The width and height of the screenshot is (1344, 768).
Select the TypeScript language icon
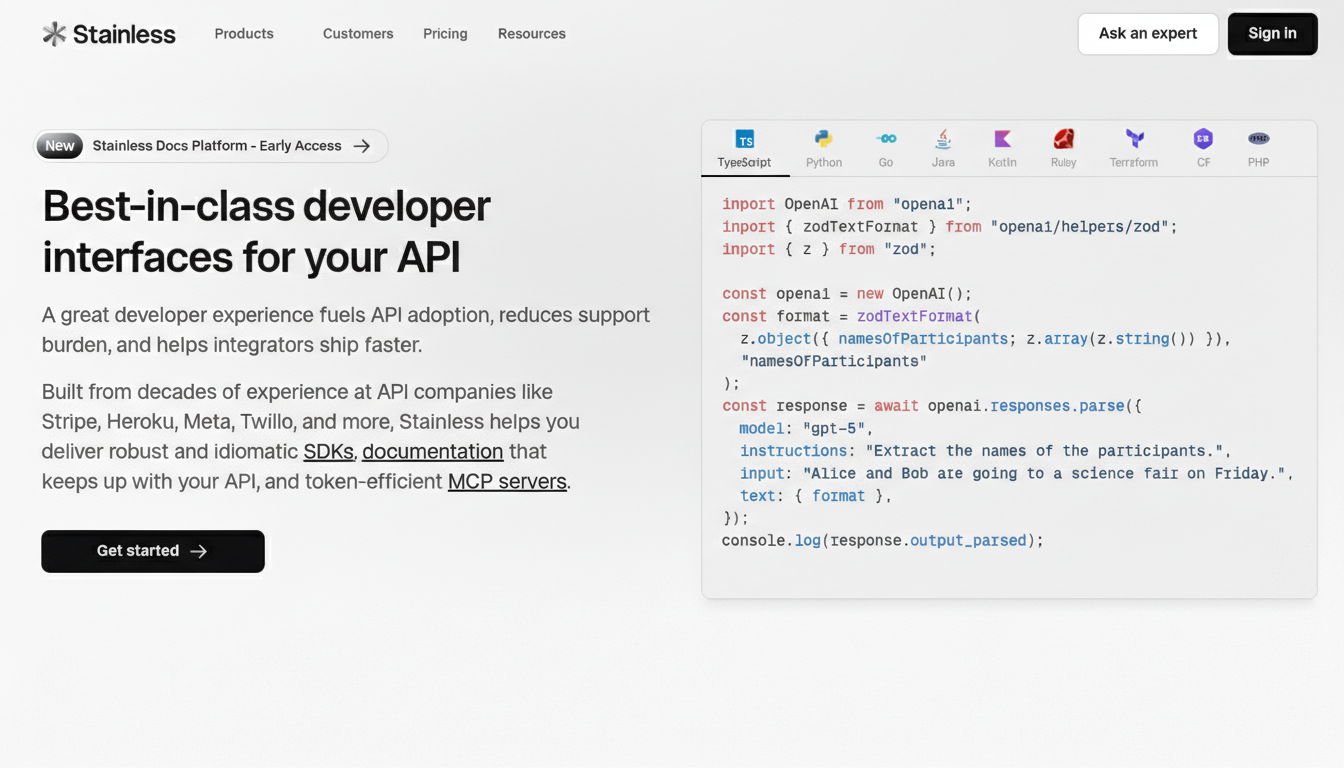pyautogui.click(x=744, y=139)
